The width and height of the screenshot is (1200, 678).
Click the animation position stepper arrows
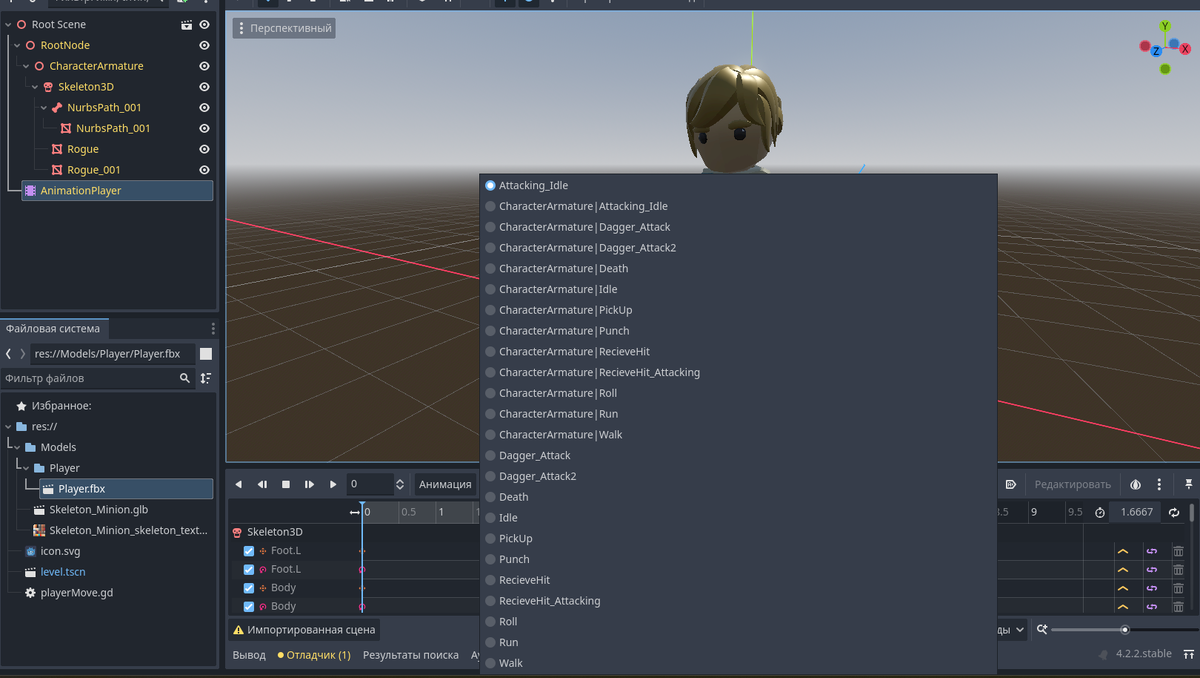(400, 484)
